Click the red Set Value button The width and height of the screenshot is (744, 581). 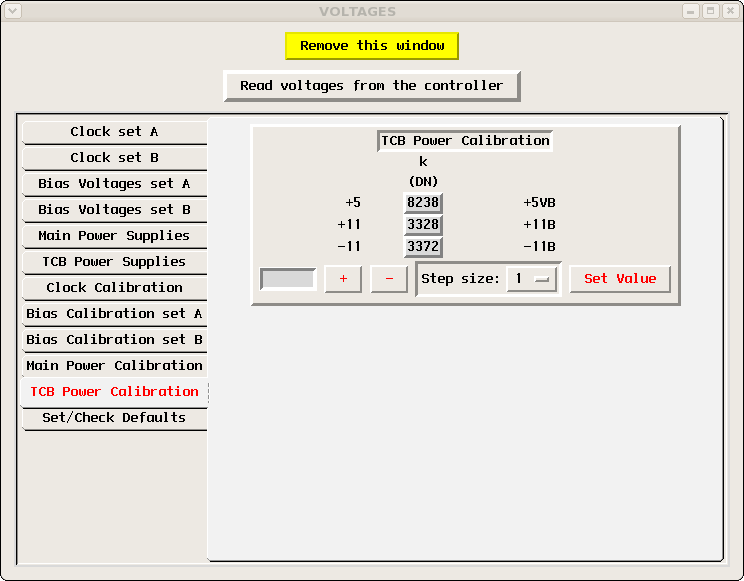tap(620, 279)
